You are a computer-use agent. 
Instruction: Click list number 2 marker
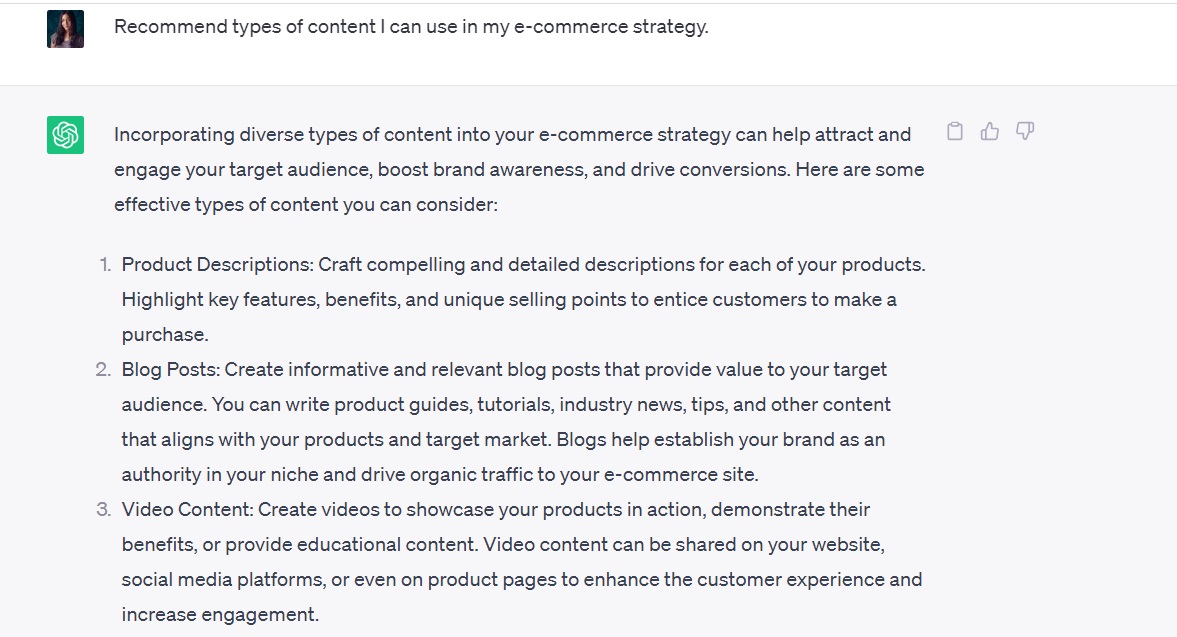click(x=103, y=370)
